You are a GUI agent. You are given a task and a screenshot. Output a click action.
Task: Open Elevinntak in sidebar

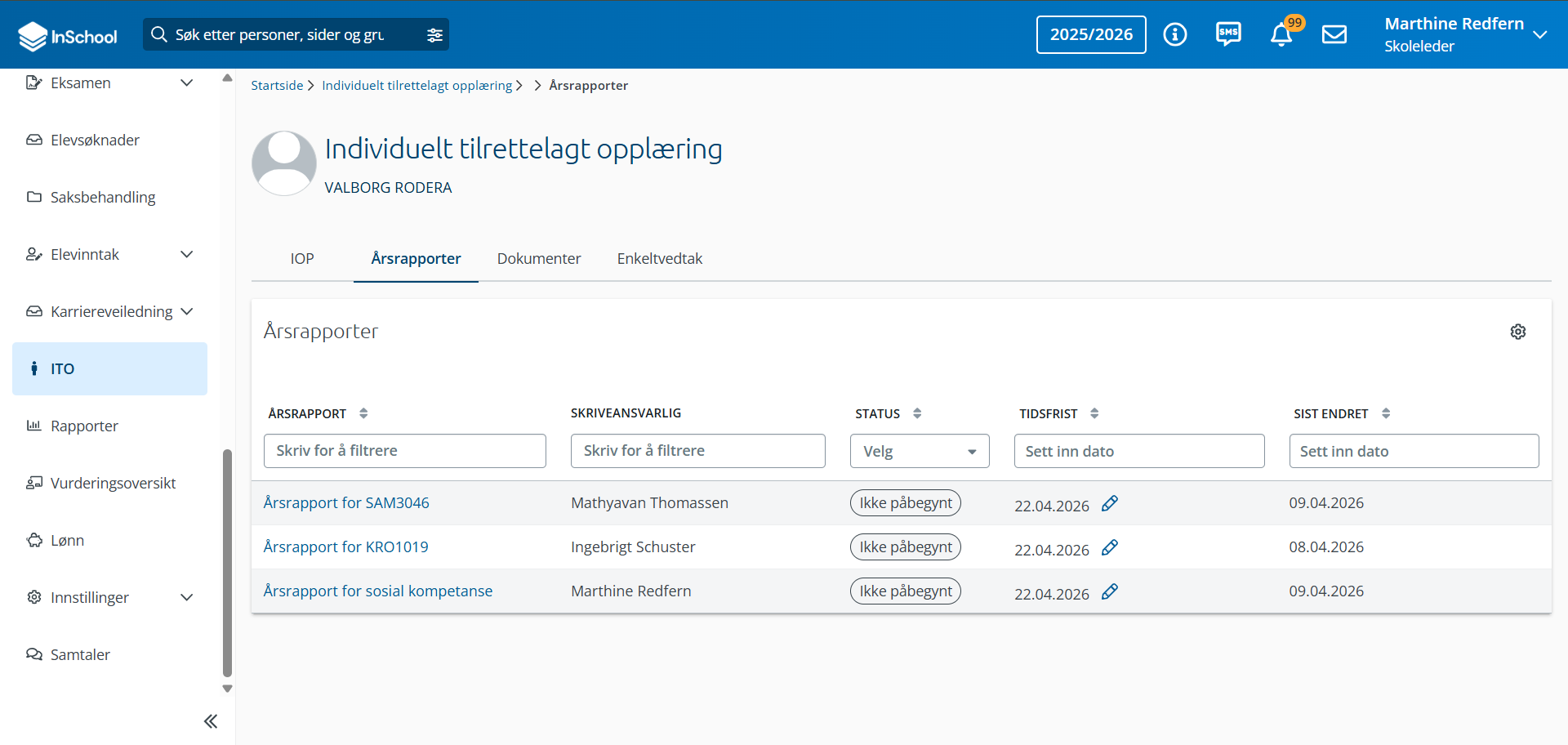point(85,255)
